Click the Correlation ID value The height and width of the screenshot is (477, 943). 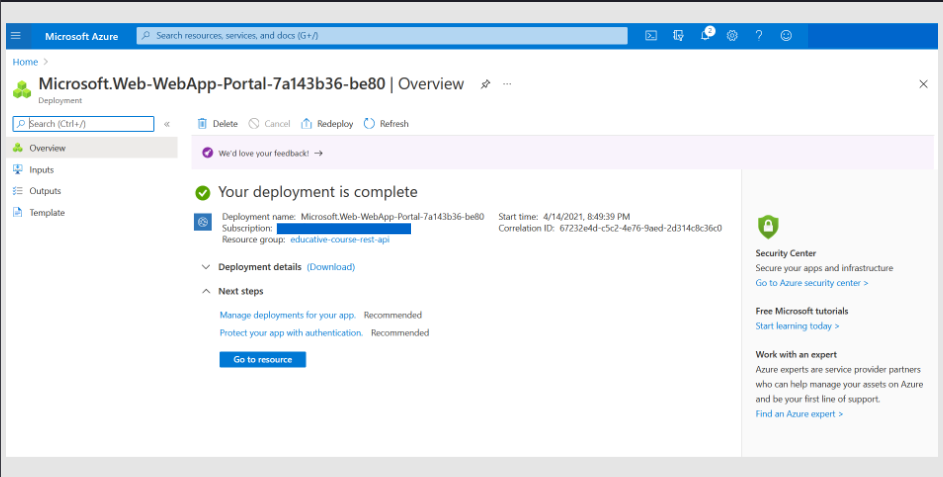pos(640,229)
